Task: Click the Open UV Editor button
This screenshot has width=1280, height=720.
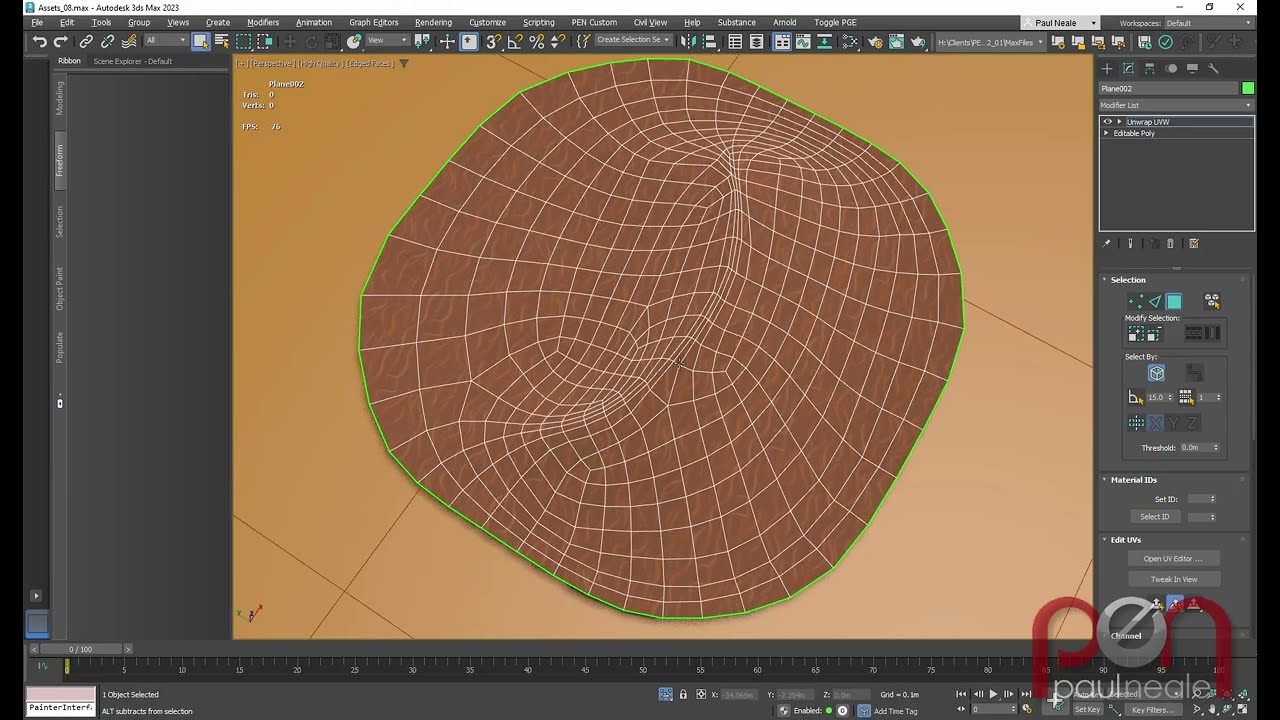Action: click(1173, 559)
